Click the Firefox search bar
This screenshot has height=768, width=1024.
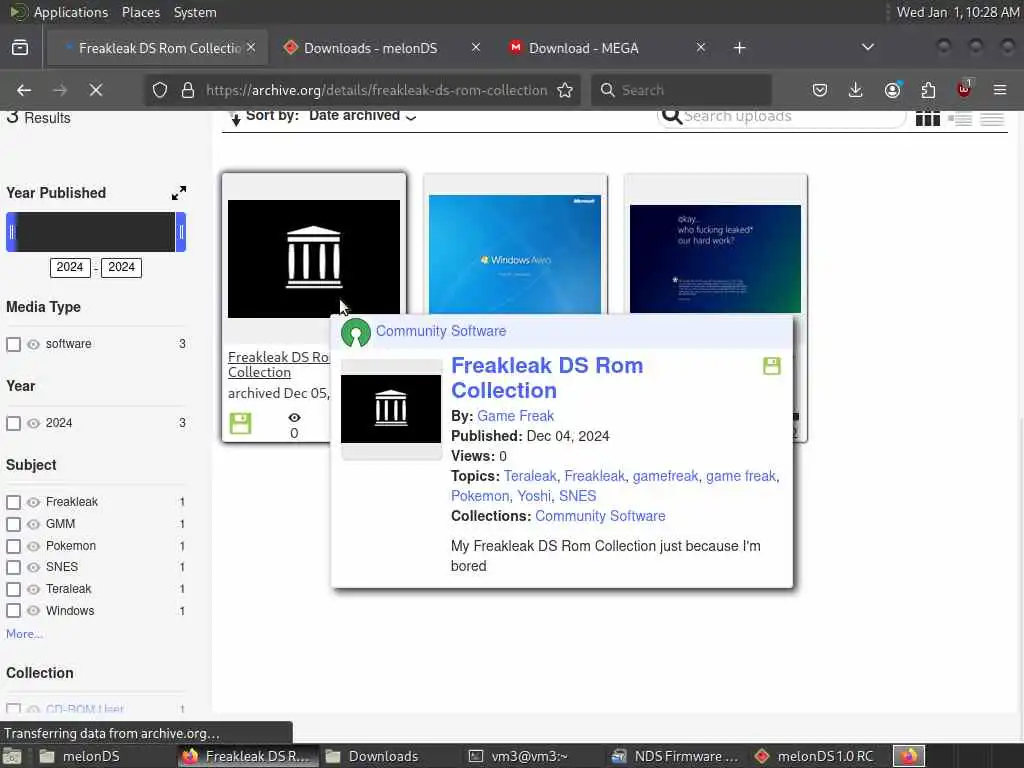681,90
